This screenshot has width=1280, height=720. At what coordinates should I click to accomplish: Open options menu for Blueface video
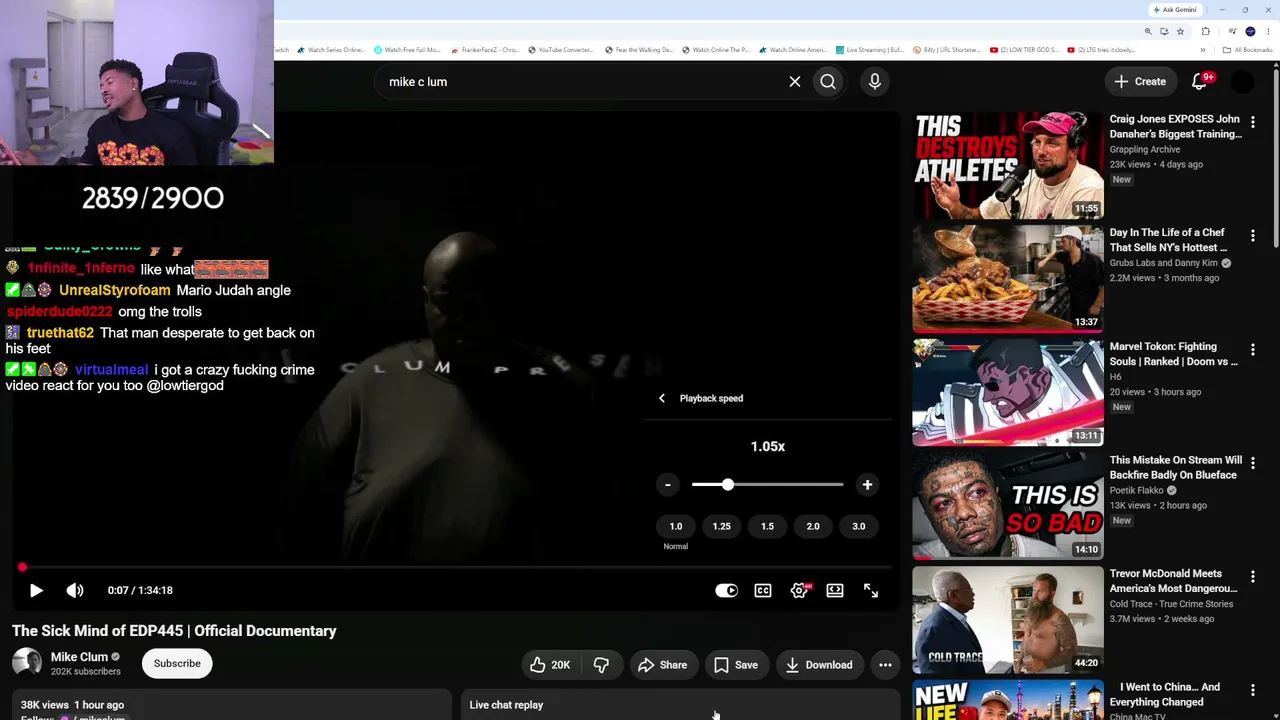[1253, 463]
